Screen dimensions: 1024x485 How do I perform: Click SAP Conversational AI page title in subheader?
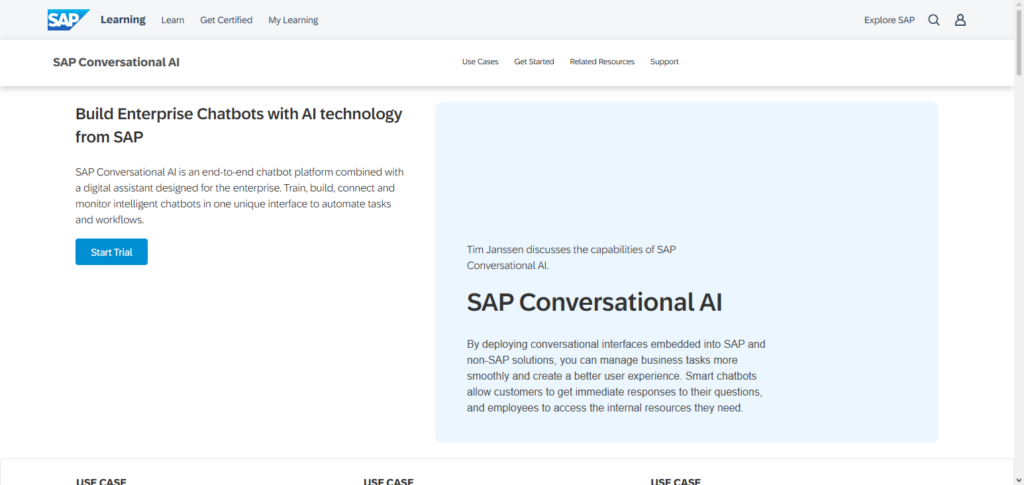(116, 63)
